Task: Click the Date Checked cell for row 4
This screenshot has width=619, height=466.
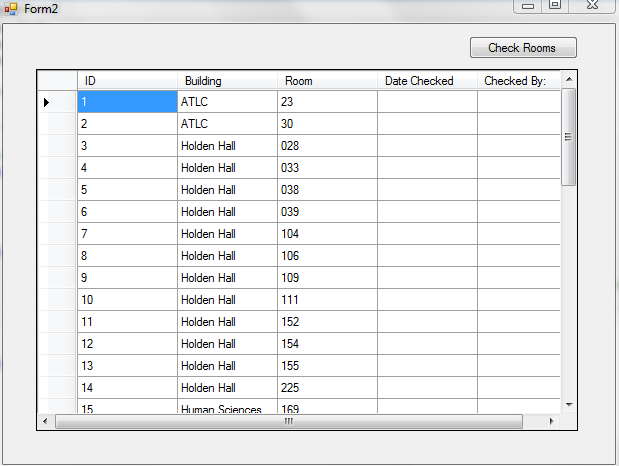Action: click(x=427, y=168)
